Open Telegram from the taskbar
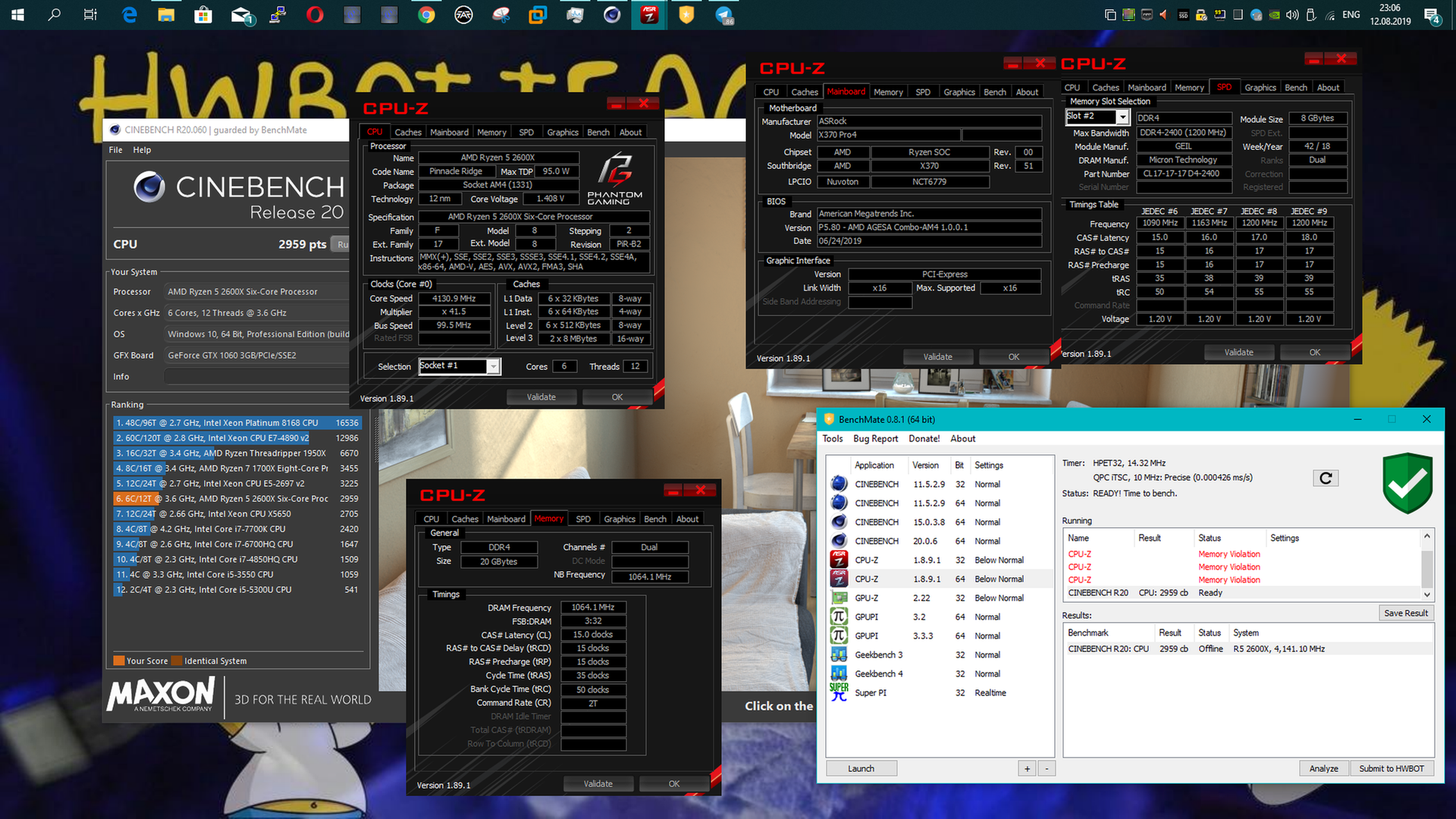This screenshot has height=819, width=1456. [723, 14]
